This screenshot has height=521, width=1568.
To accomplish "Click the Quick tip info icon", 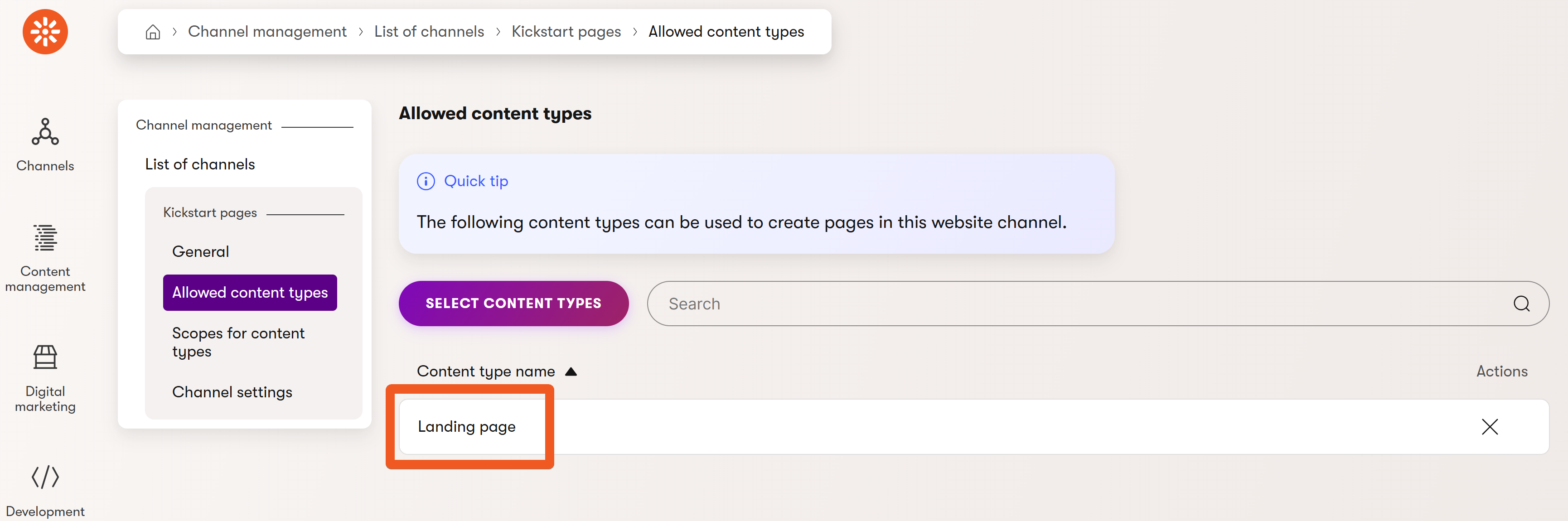I will coord(426,181).
